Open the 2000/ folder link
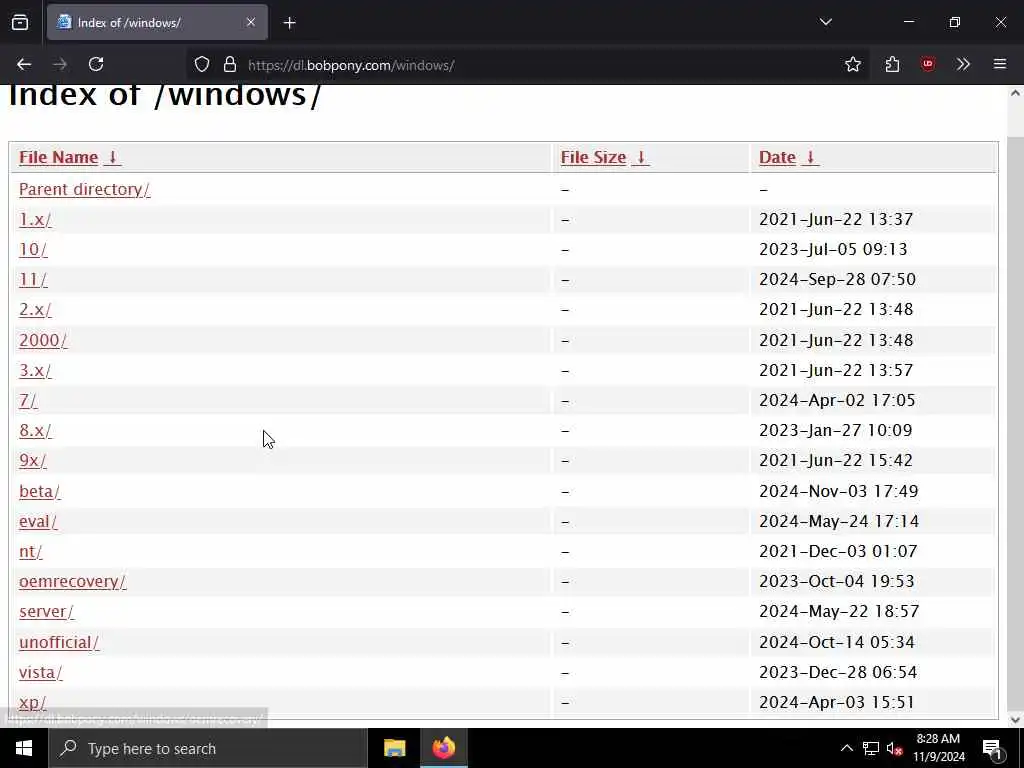The width and height of the screenshot is (1024, 768). coord(43,340)
